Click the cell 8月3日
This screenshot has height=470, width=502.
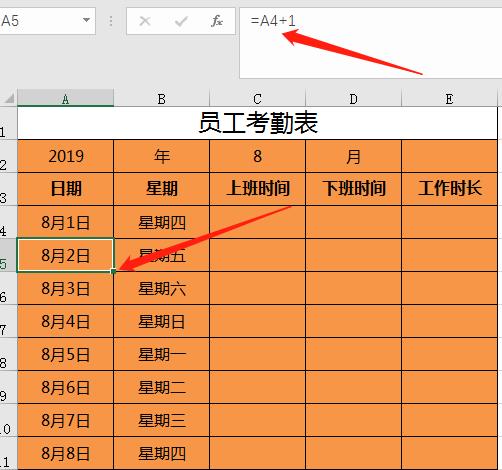66,288
